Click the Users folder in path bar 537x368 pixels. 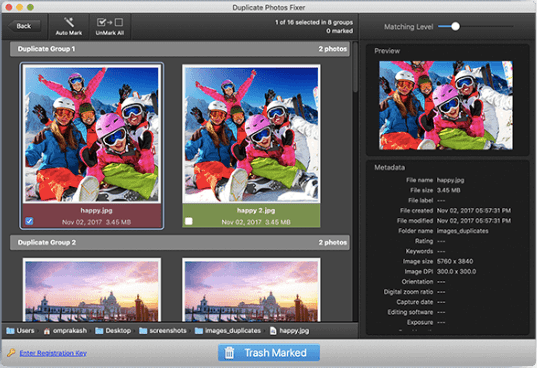21,331
